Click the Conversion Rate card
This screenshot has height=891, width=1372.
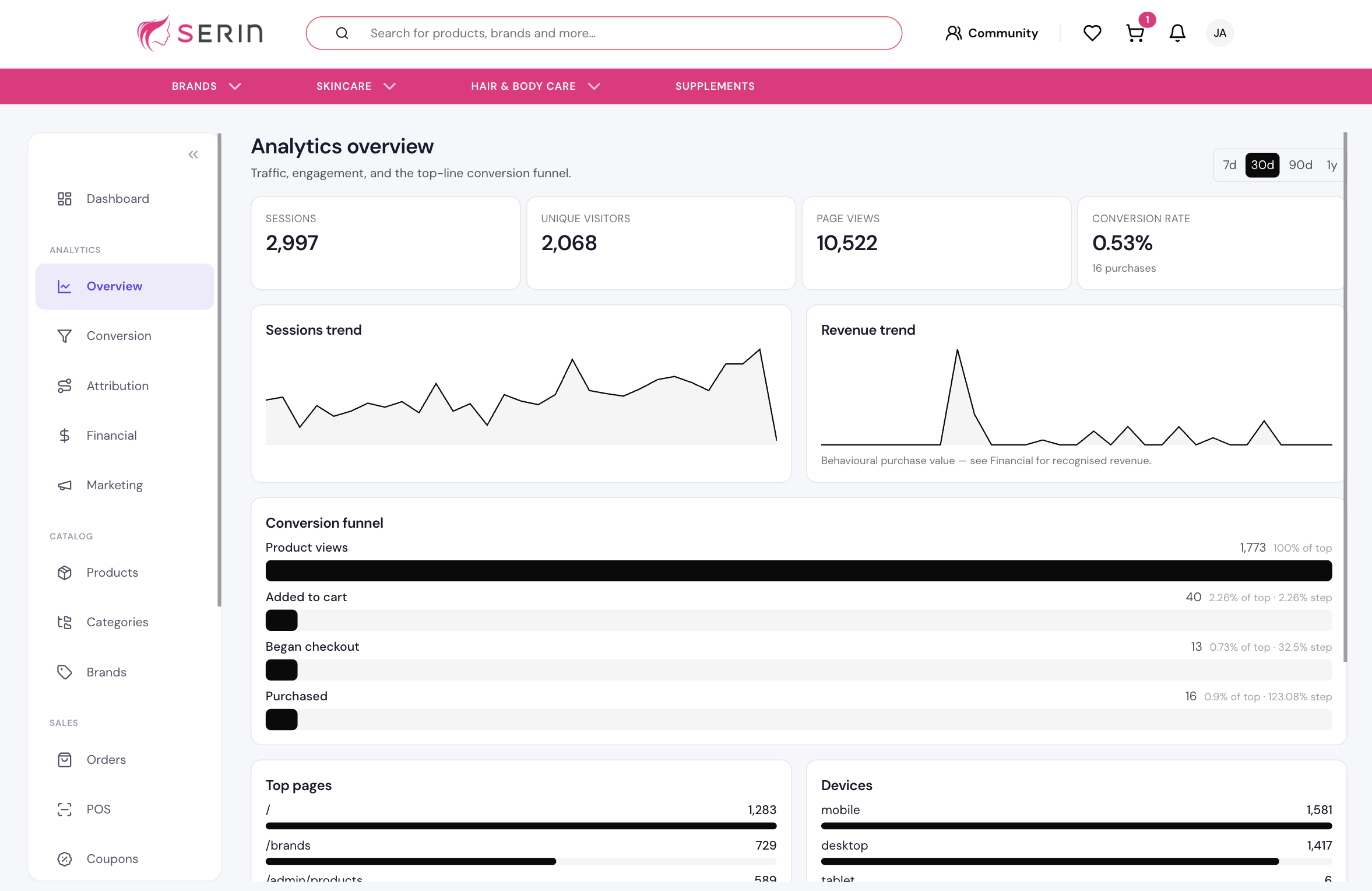pos(1211,243)
